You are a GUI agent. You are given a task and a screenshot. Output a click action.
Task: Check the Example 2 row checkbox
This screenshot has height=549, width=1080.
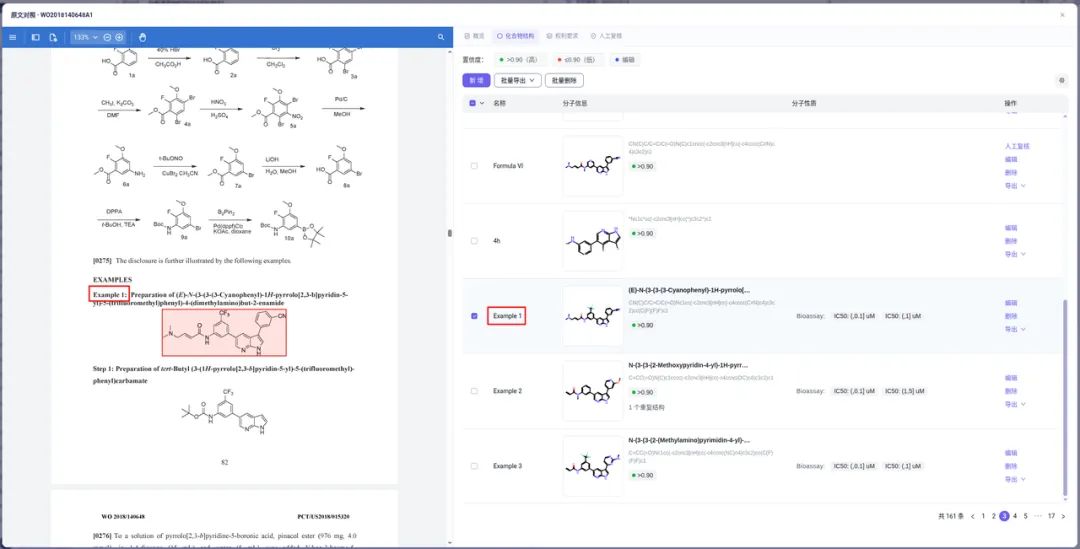[474, 391]
